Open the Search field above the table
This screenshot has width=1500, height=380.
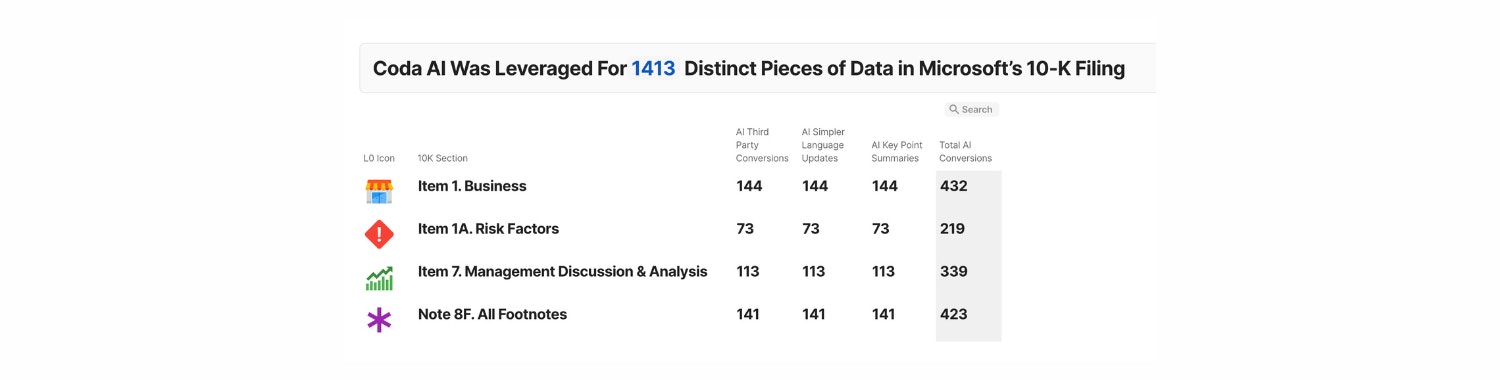pos(971,109)
